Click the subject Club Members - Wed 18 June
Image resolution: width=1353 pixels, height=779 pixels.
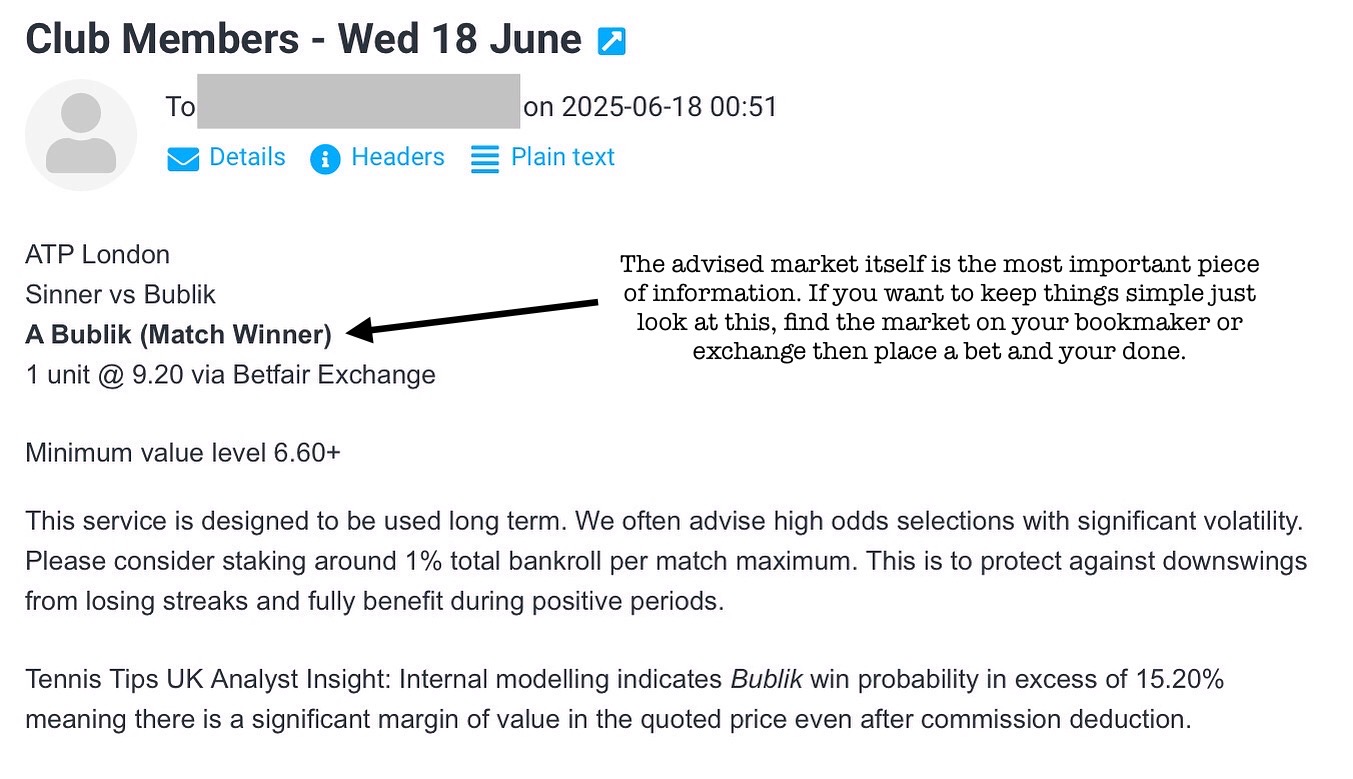[303, 39]
